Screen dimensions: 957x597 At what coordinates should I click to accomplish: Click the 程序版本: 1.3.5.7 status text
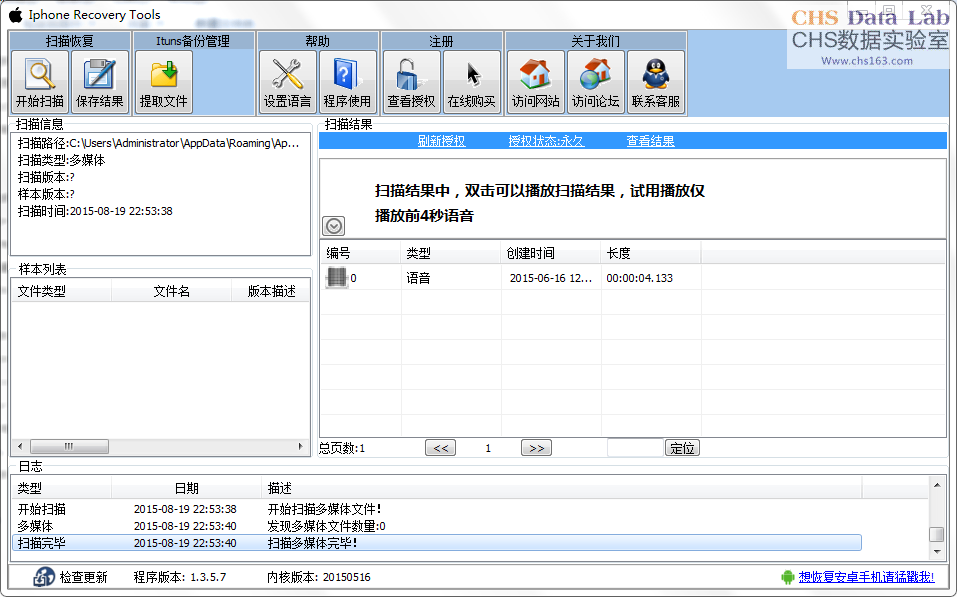(x=180, y=577)
